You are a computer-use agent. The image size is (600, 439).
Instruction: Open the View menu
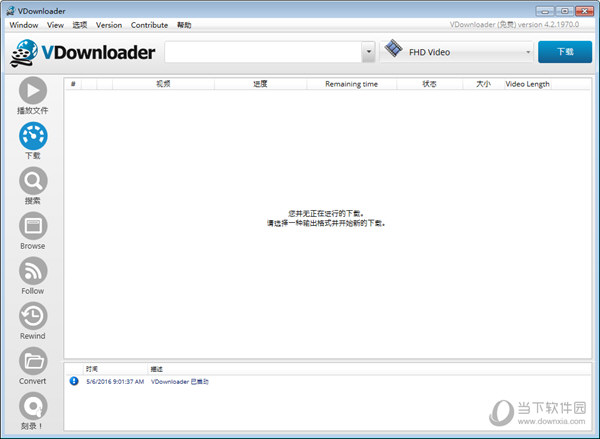[x=55, y=25]
